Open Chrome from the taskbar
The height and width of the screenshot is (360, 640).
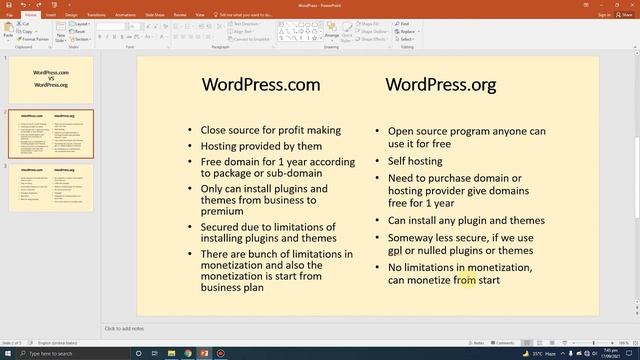188,353
